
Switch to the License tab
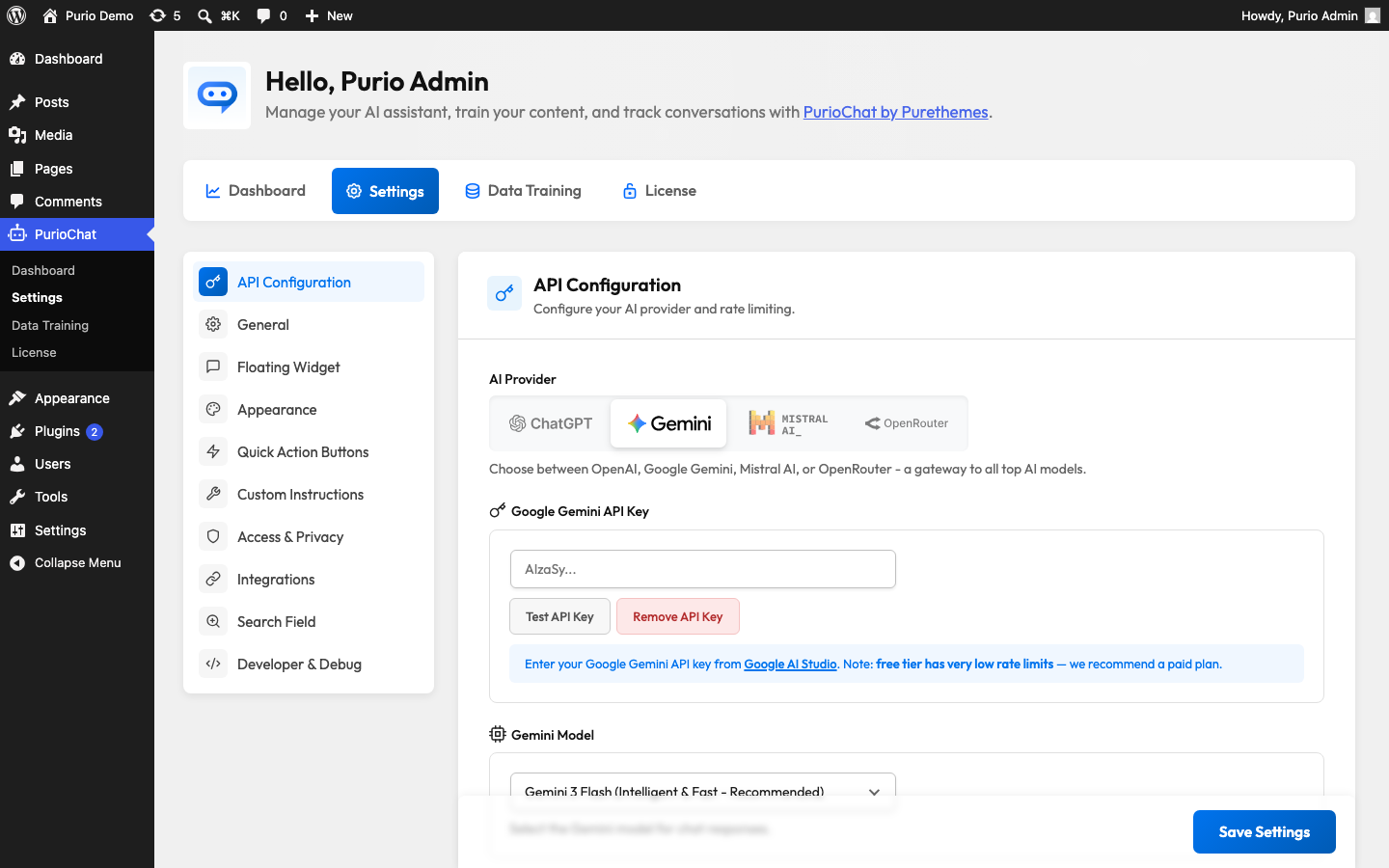click(x=660, y=191)
